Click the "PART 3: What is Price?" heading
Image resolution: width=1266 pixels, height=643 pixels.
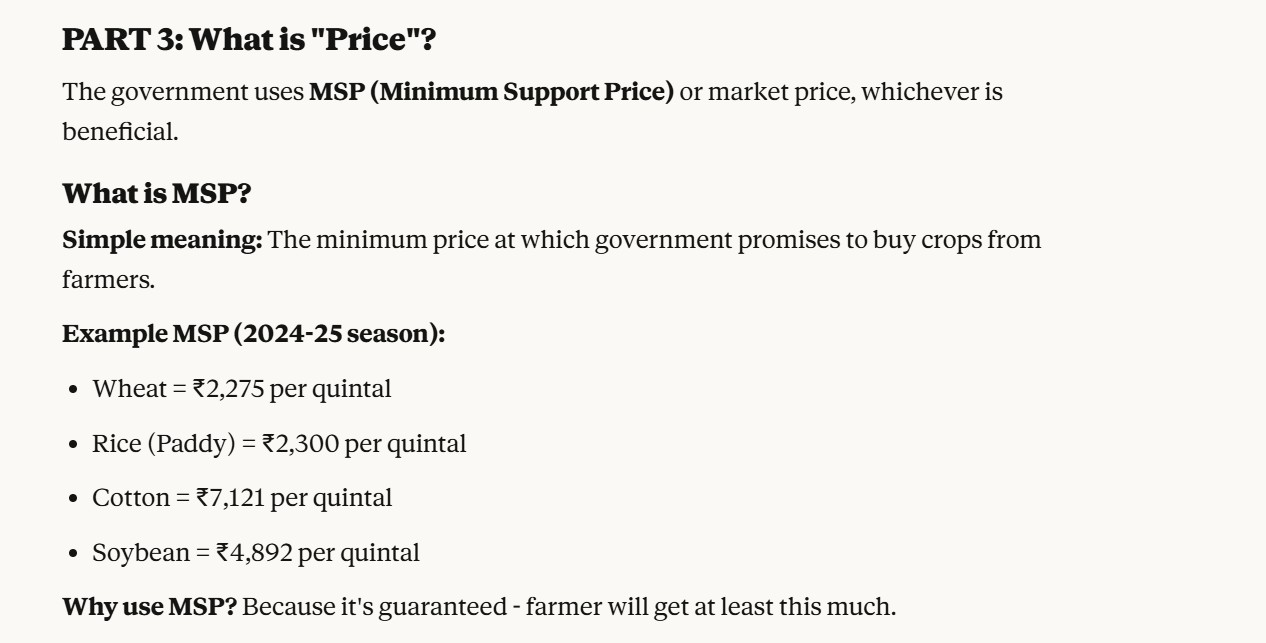pyautogui.click(x=249, y=40)
